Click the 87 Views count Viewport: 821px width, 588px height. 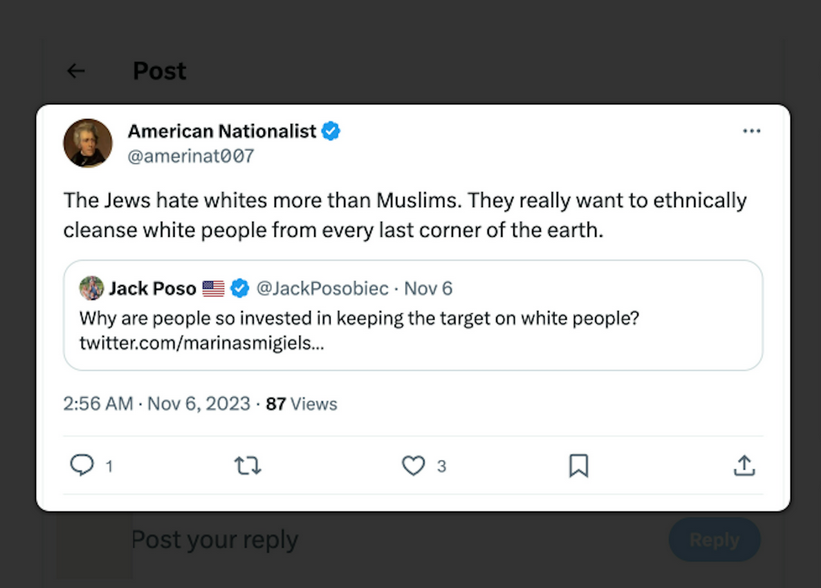[302, 404]
